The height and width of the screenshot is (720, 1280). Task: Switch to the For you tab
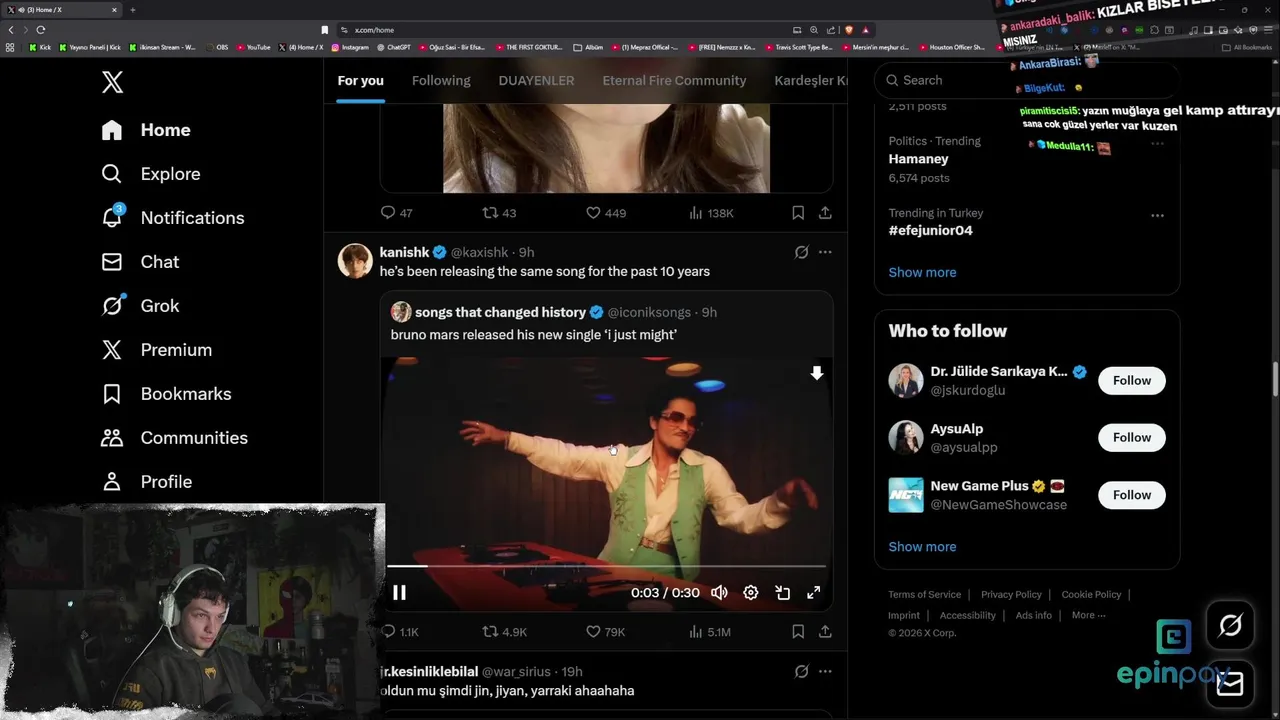[360, 80]
